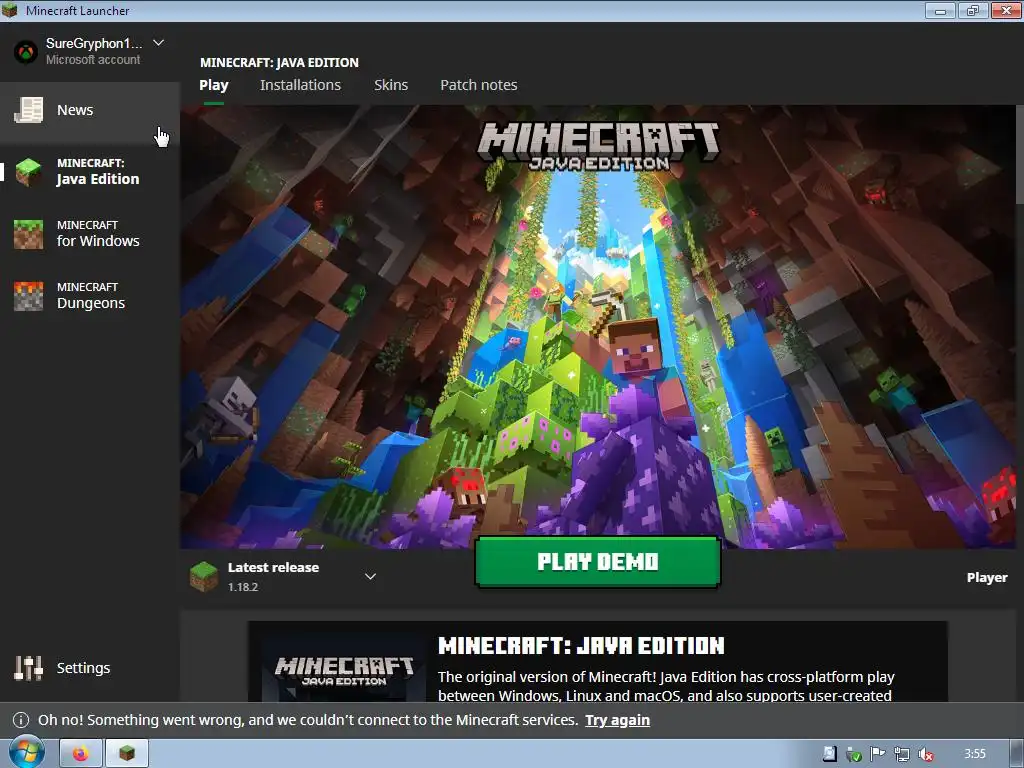Select MINECRAFT Dungeons entry
This screenshot has height=768, width=1024.
[89, 296]
